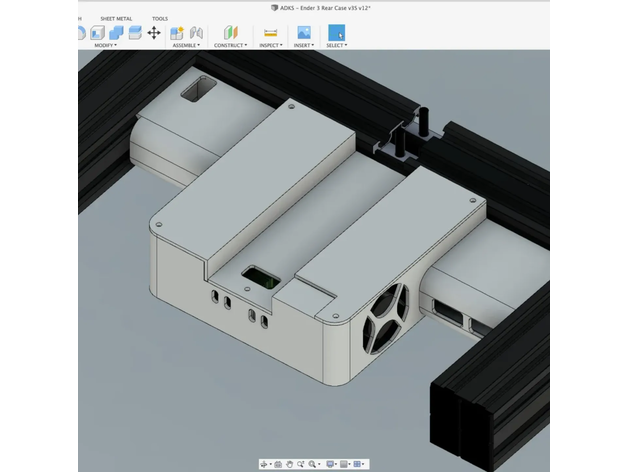Switch to the SHEET METAL tab

point(116,19)
